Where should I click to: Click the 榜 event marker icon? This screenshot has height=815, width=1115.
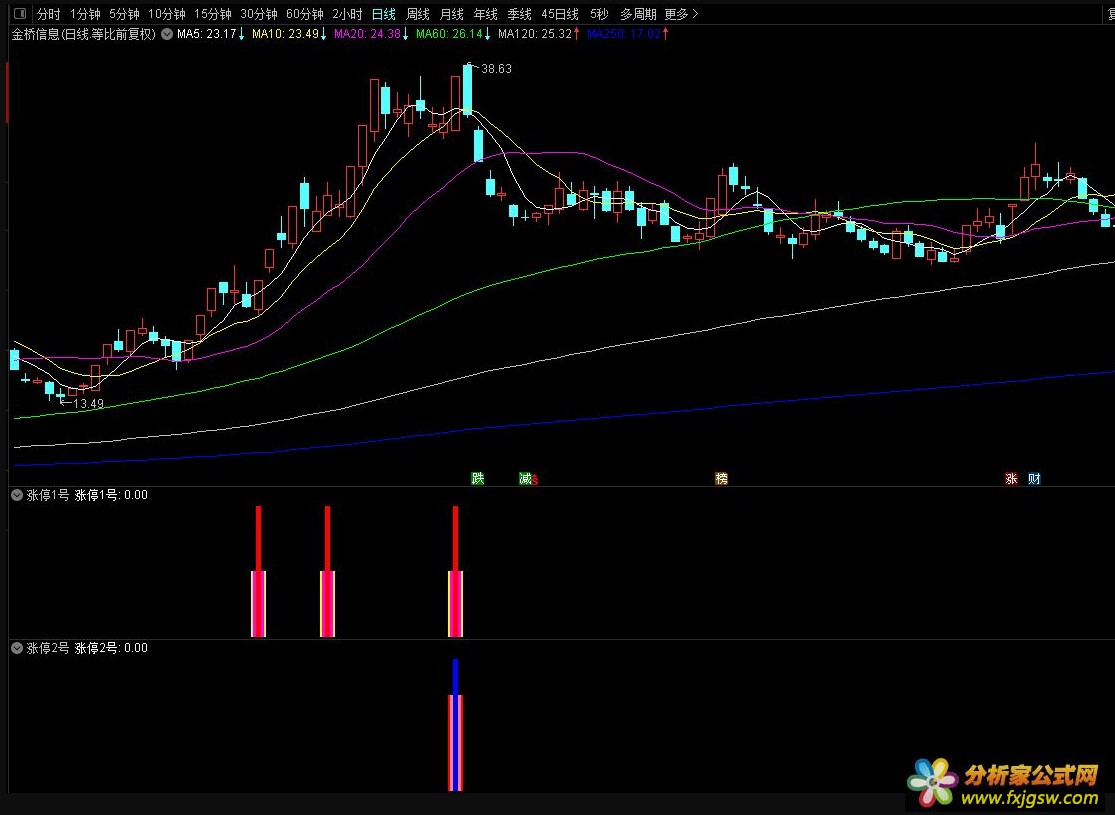coord(721,479)
